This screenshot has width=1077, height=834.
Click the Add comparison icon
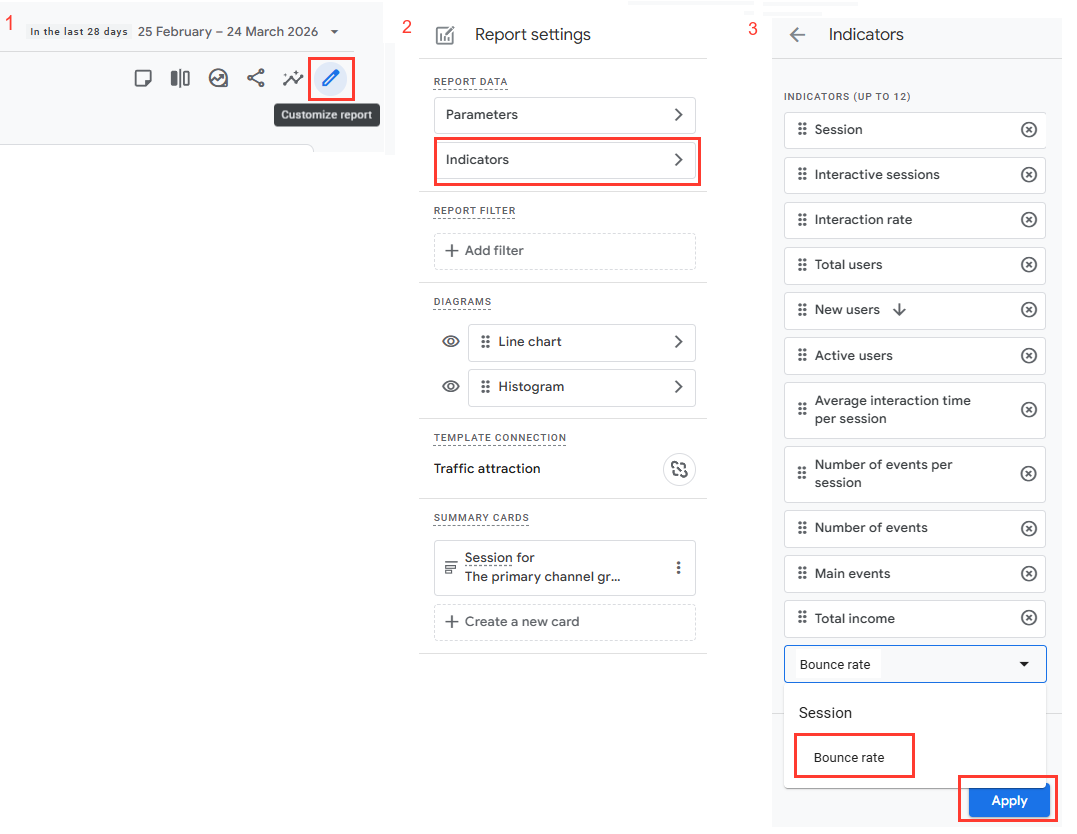tap(180, 78)
